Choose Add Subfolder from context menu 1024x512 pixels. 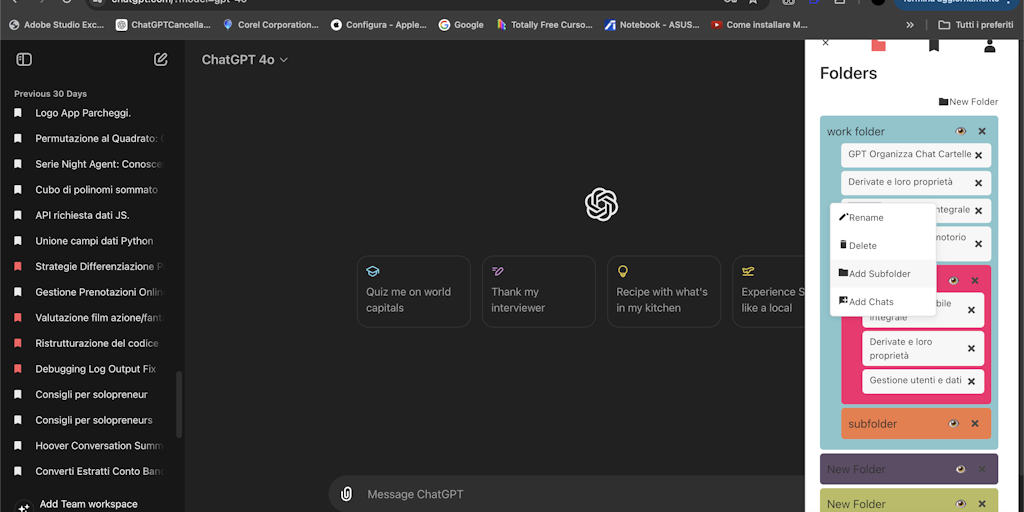882,274
